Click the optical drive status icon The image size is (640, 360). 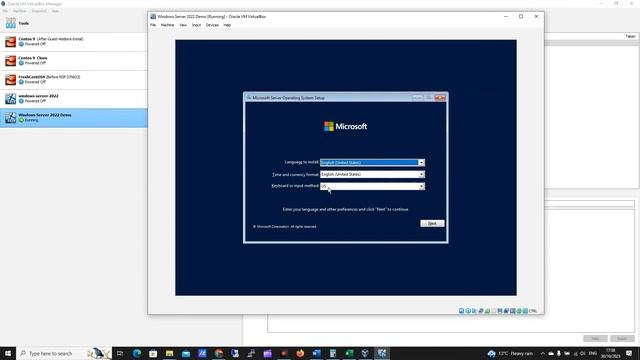468,311
